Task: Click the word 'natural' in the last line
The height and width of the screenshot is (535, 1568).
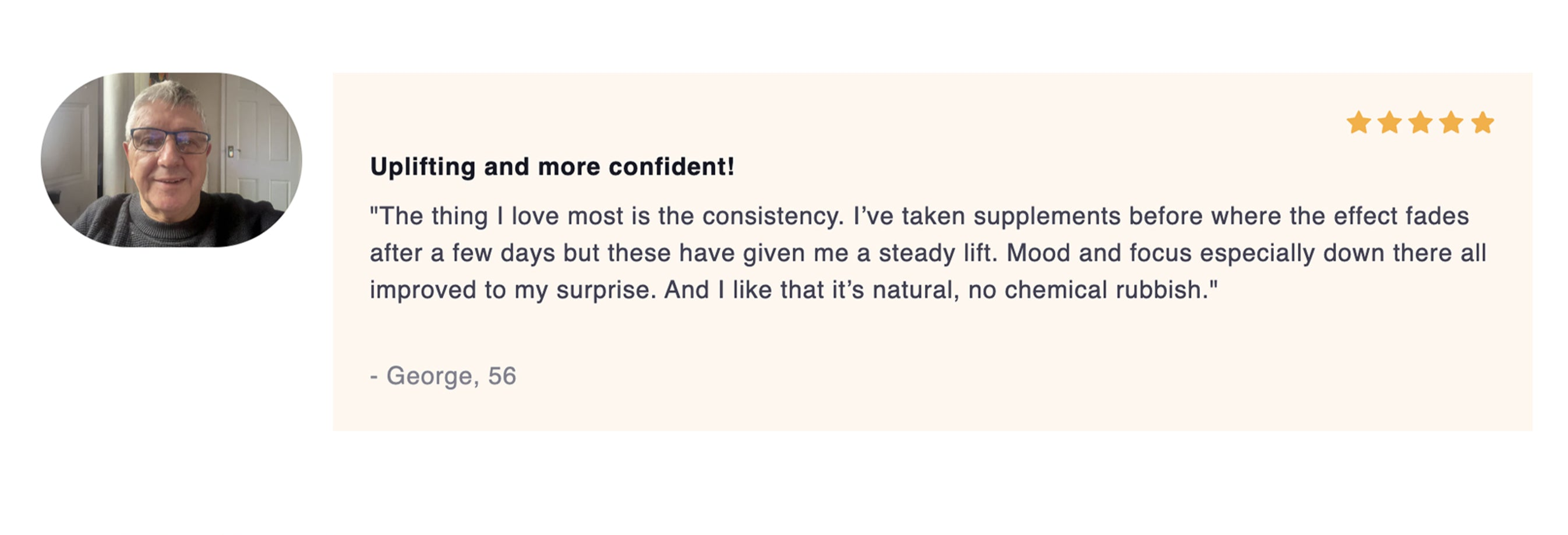Action: (913, 290)
